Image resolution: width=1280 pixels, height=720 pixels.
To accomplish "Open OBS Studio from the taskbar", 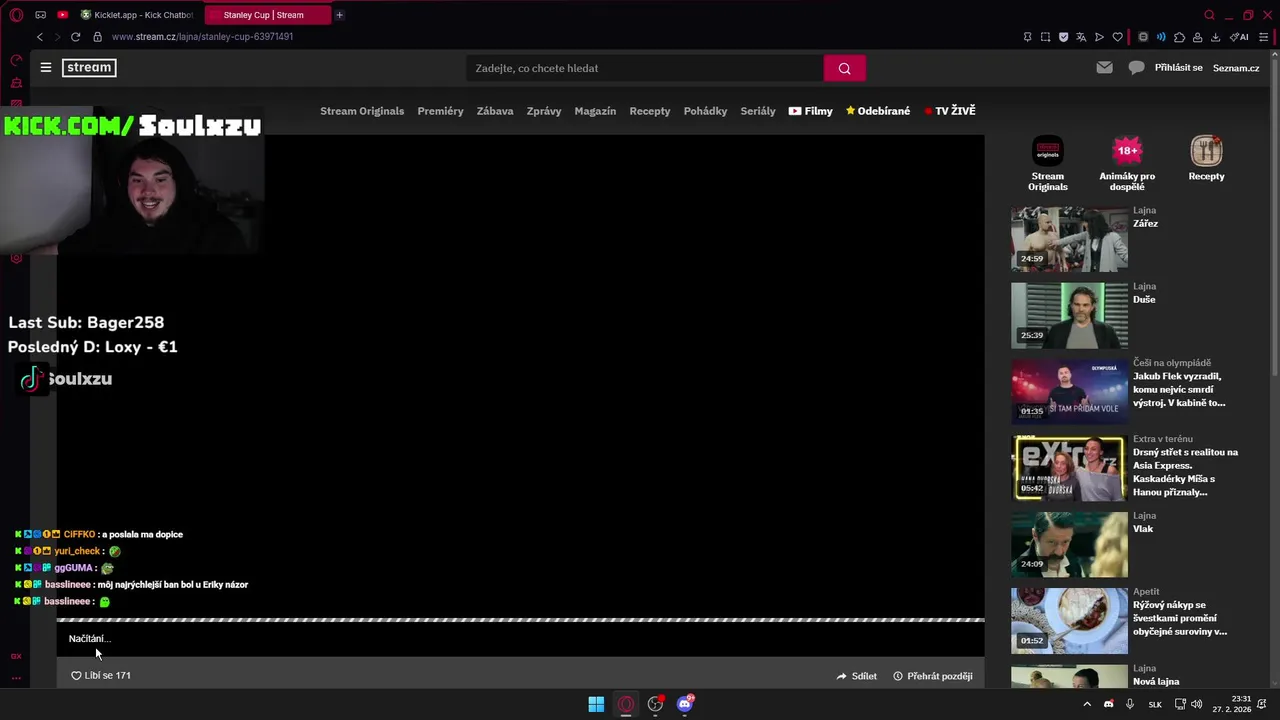I will tap(655, 704).
